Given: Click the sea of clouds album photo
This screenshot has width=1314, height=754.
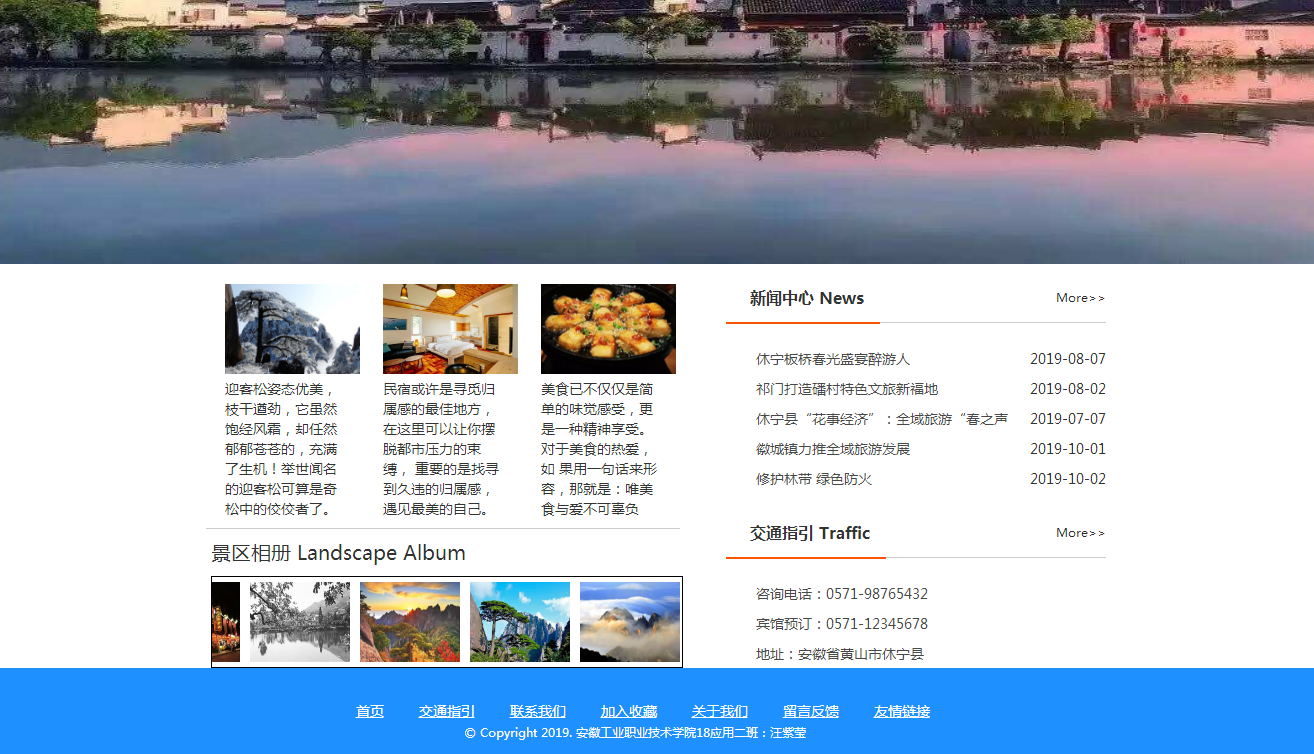Looking at the screenshot, I should coord(630,622).
